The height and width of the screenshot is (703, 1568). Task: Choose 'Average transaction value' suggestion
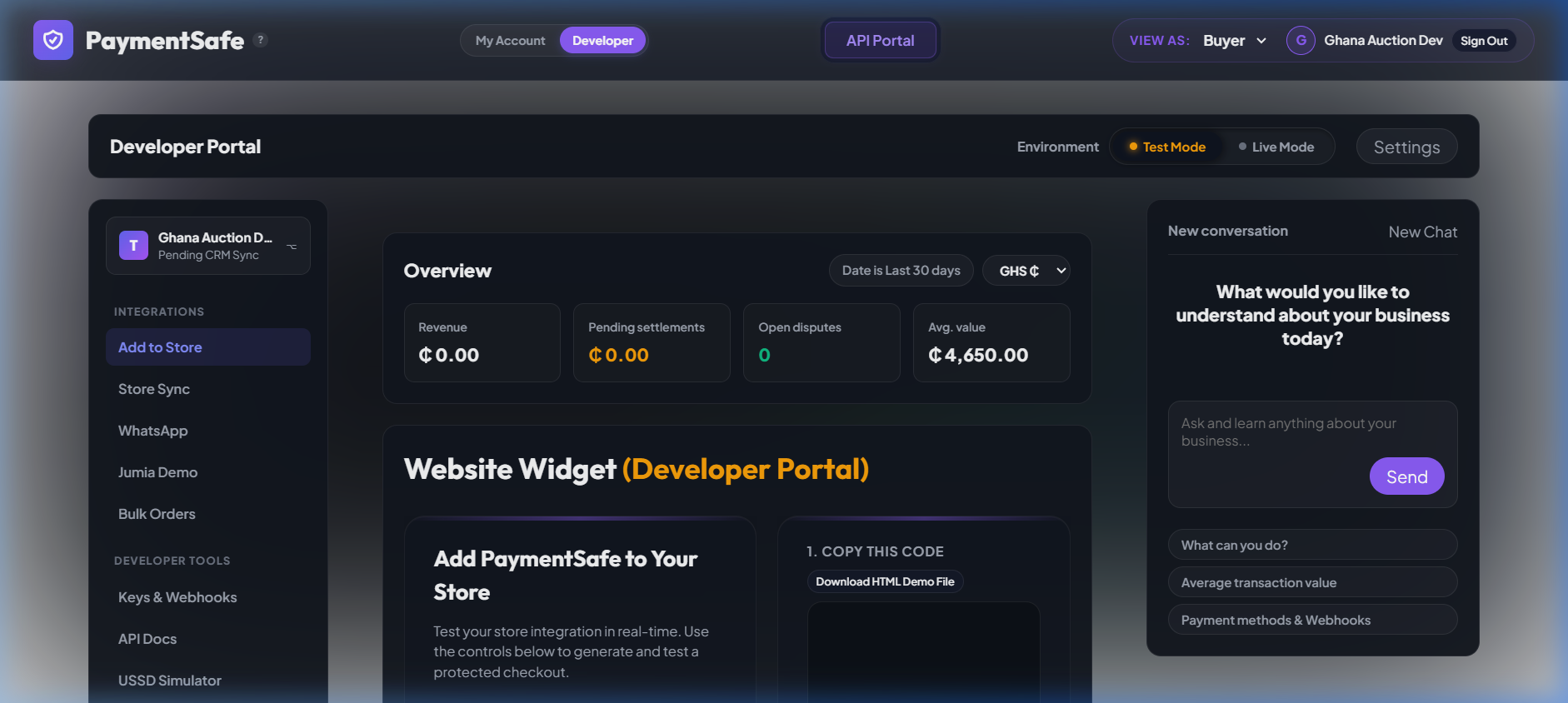[1312, 582]
